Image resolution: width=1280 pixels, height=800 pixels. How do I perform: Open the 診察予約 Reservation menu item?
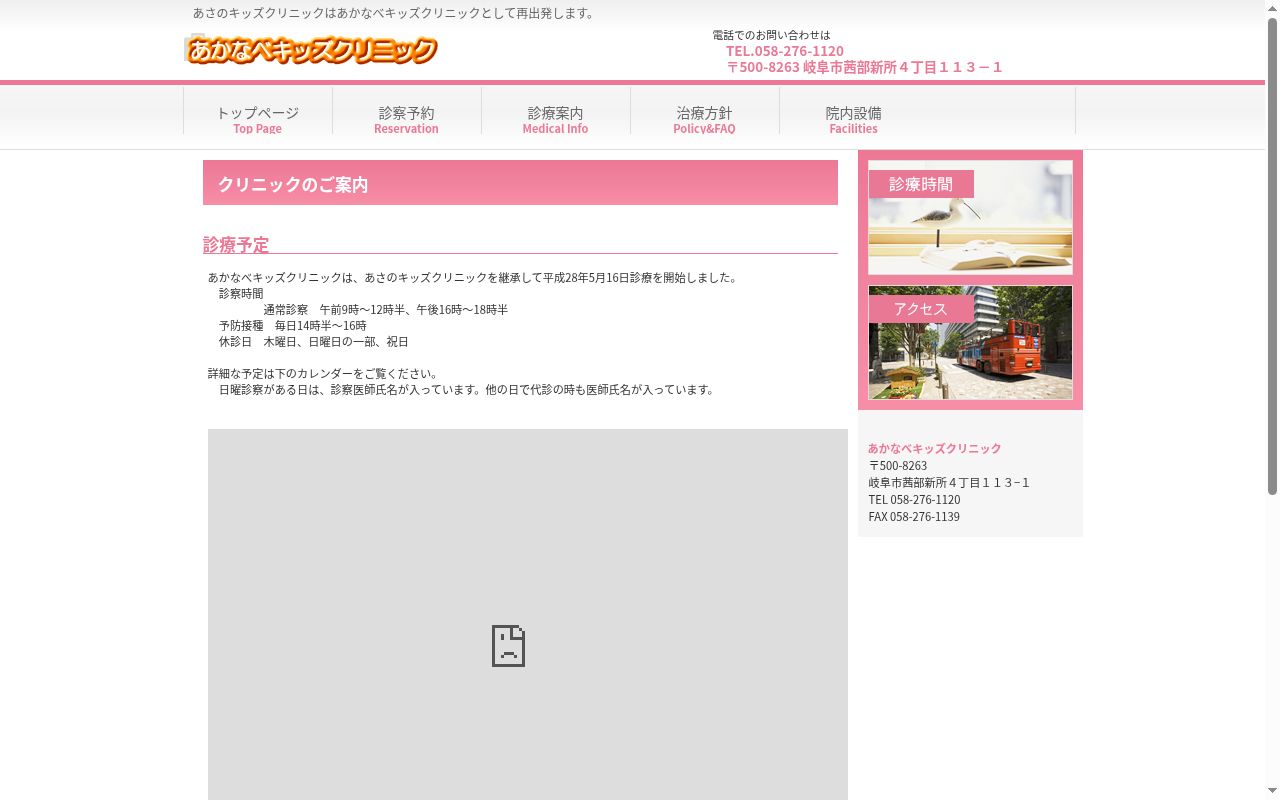pyautogui.click(x=406, y=119)
